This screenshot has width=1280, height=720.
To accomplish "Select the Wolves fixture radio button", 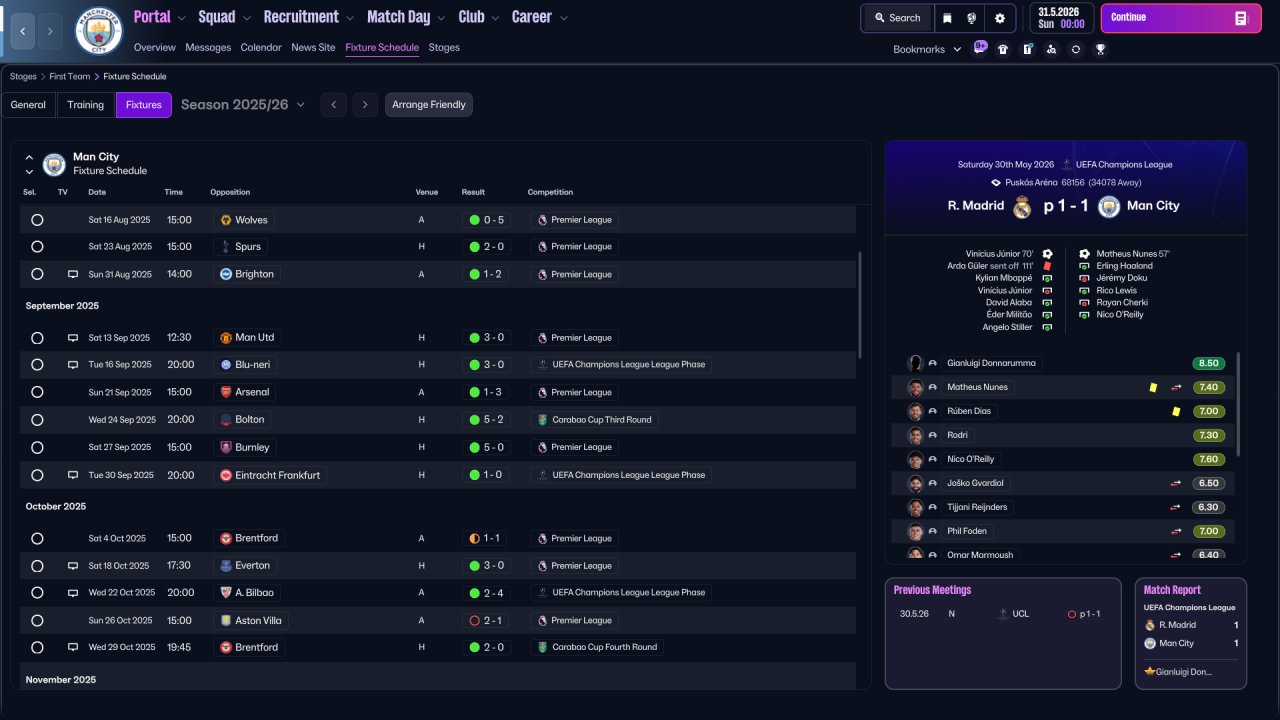I will pyautogui.click(x=37, y=220).
